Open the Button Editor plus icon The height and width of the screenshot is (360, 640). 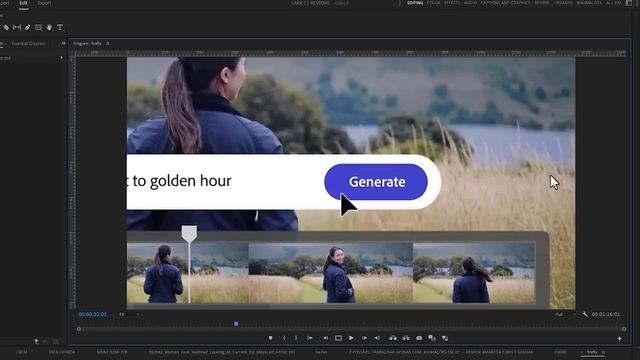click(619, 339)
